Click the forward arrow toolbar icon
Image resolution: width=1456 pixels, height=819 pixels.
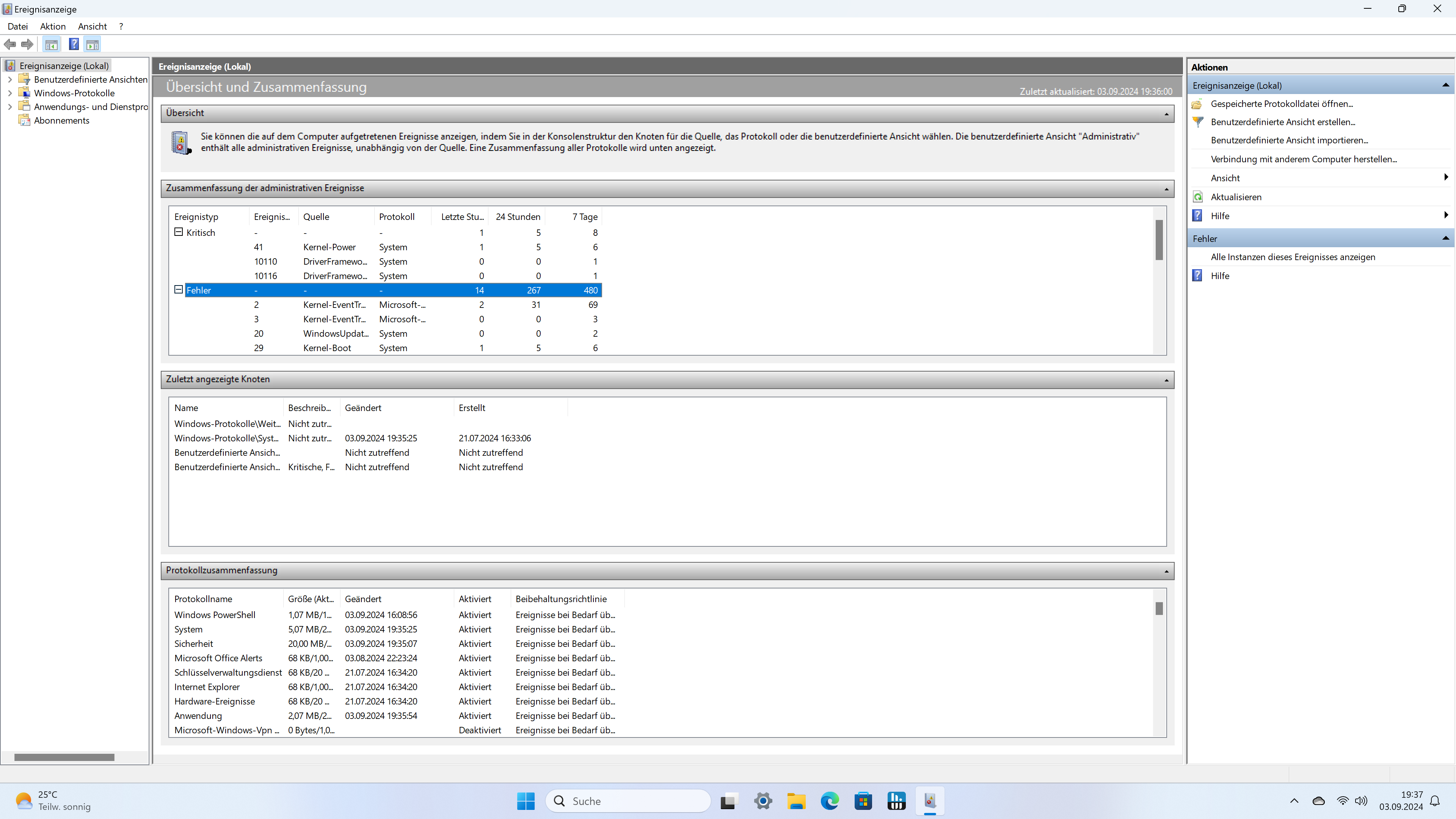[x=27, y=44]
